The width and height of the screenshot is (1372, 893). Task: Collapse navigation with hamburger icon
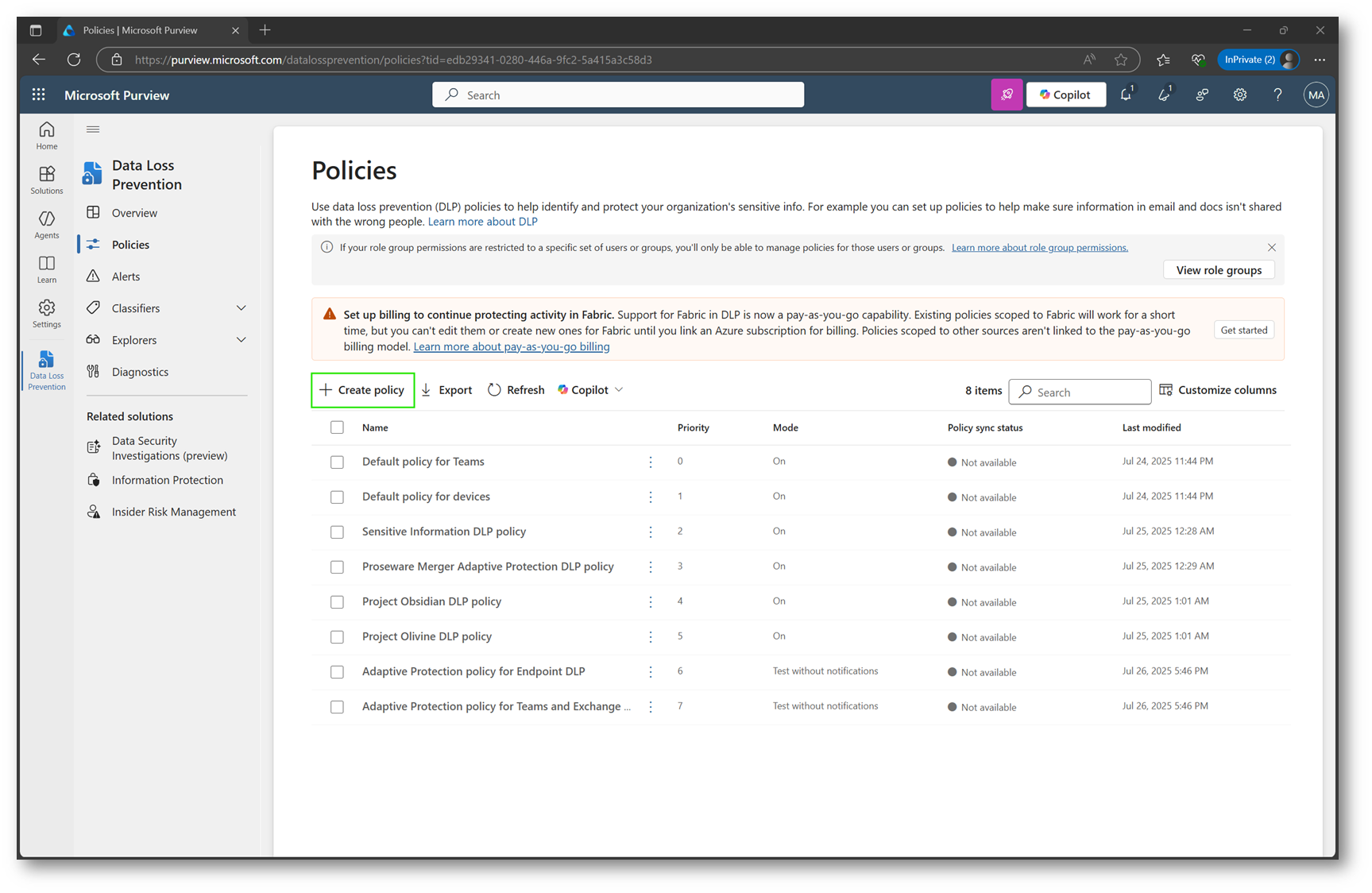(93, 129)
